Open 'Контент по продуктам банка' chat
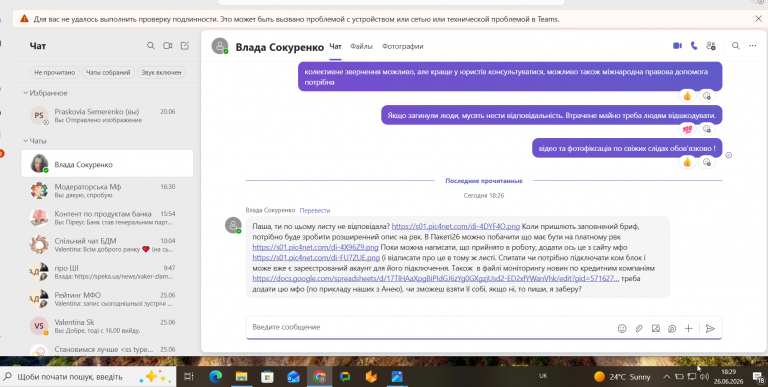The height and width of the screenshot is (387, 768). (x=107, y=218)
